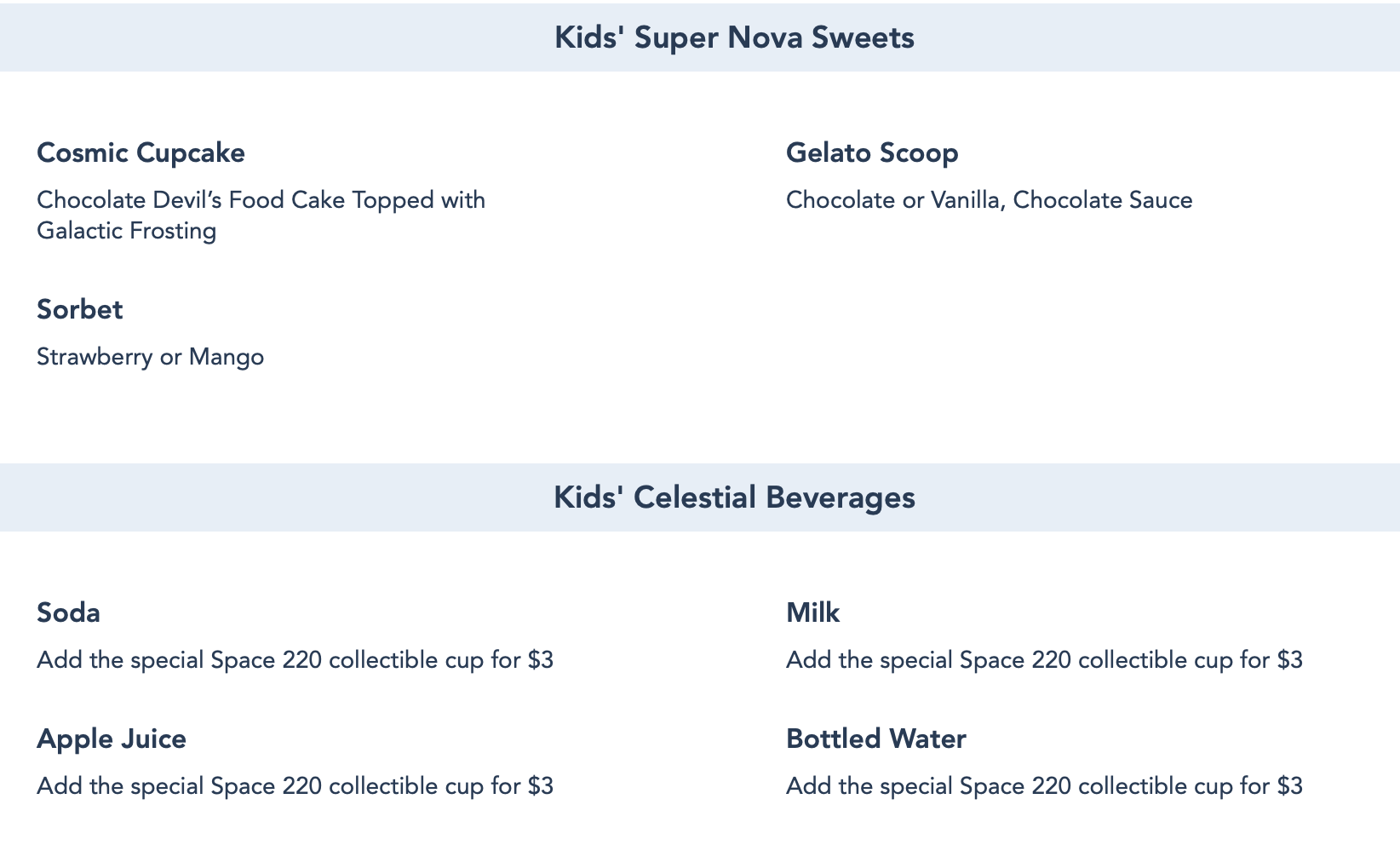Click the Kids' Celestial Beverages header

[x=734, y=497]
